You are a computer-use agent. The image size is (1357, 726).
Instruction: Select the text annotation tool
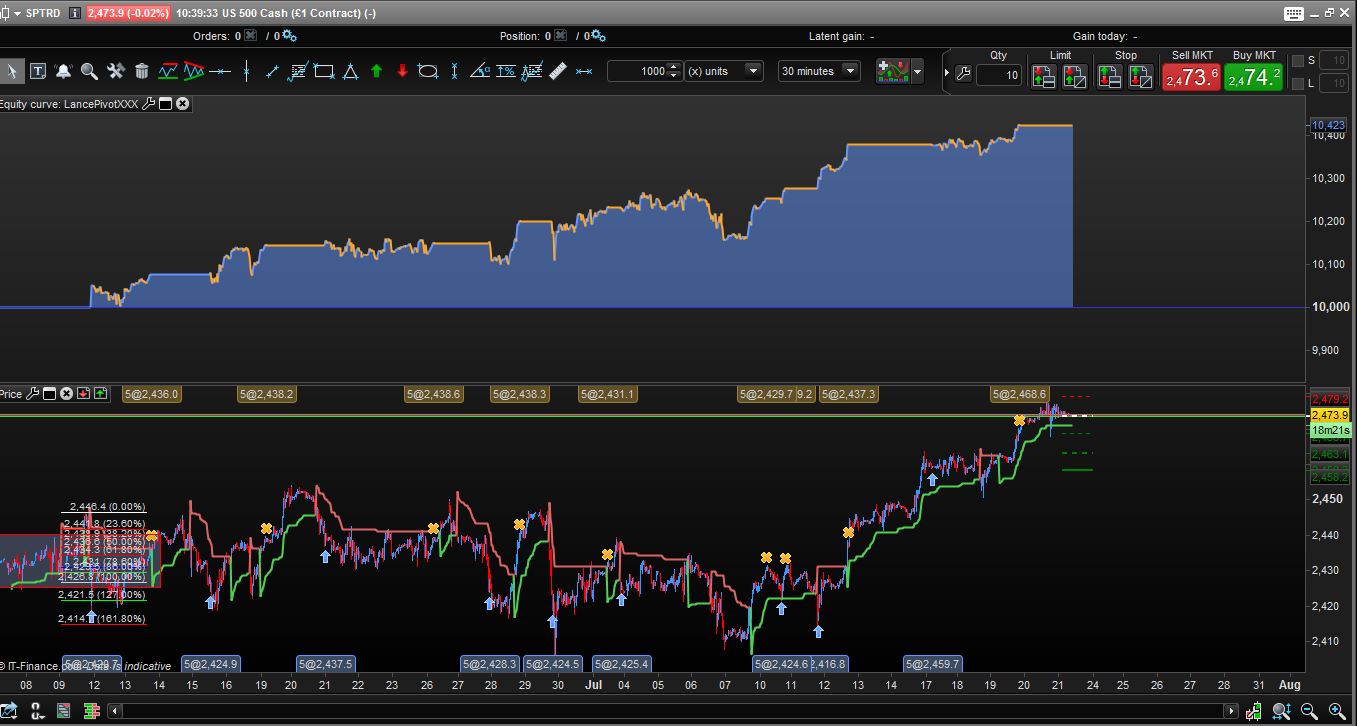[37, 71]
